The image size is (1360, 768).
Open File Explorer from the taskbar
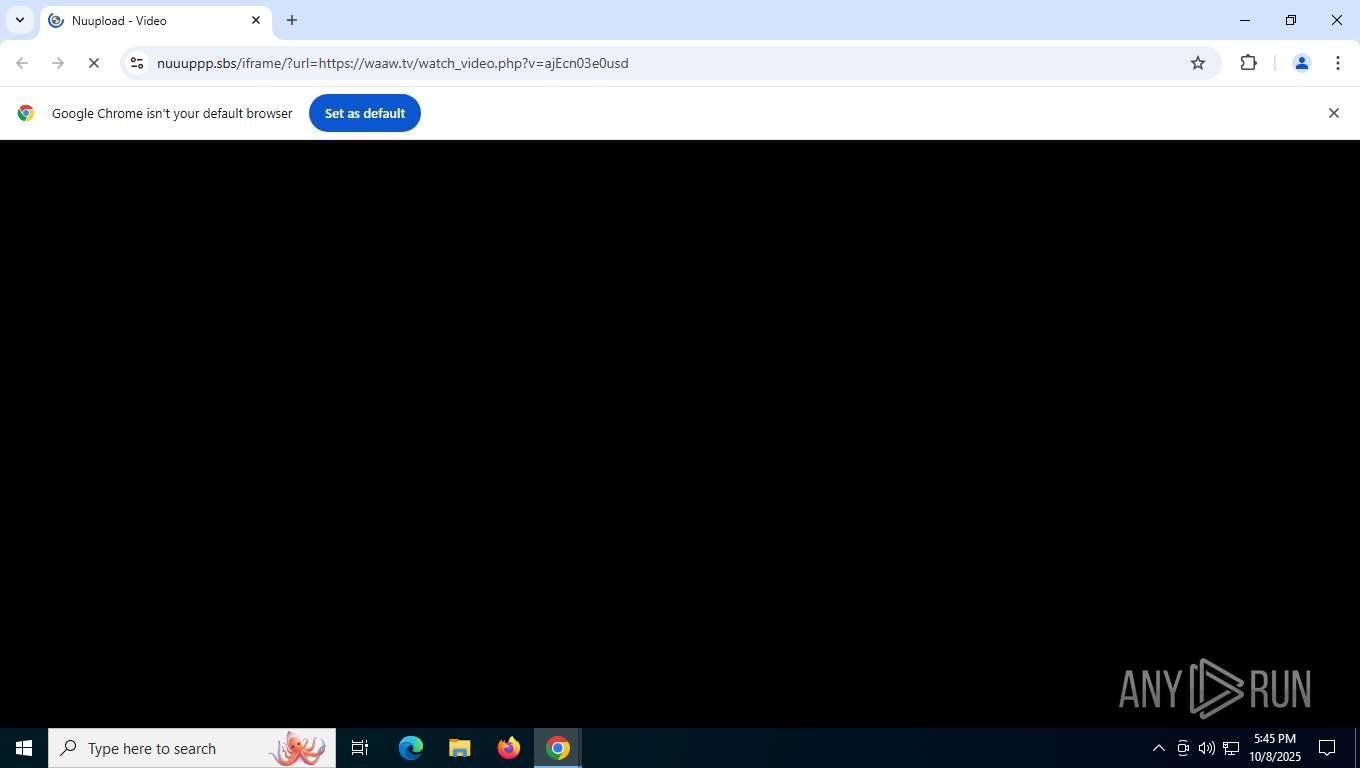[460, 748]
